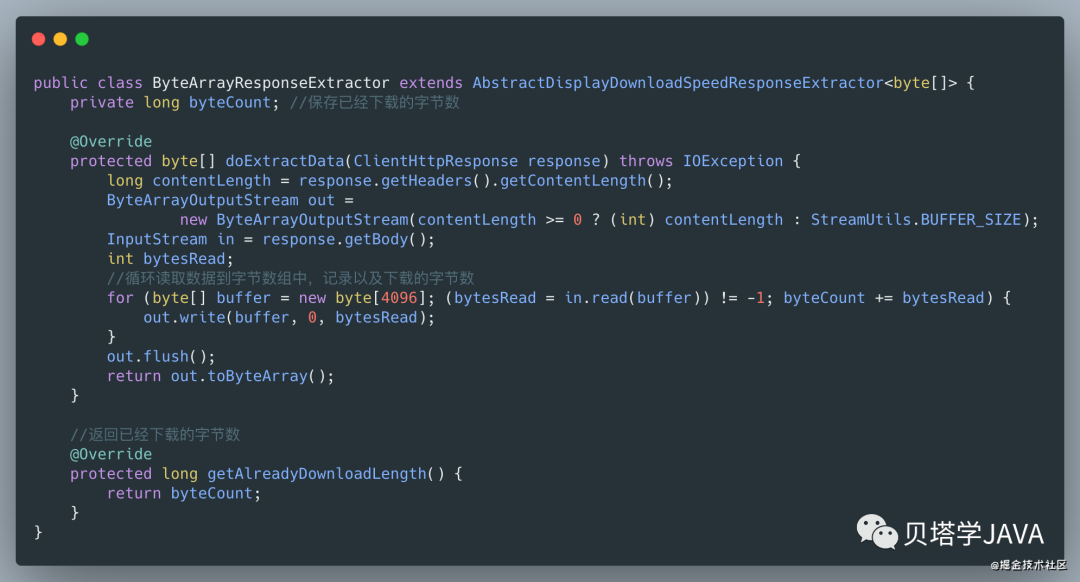Click the 'byteCount += bytesRead' expression
Viewport: 1080px width, 582px height.
click(x=884, y=298)
